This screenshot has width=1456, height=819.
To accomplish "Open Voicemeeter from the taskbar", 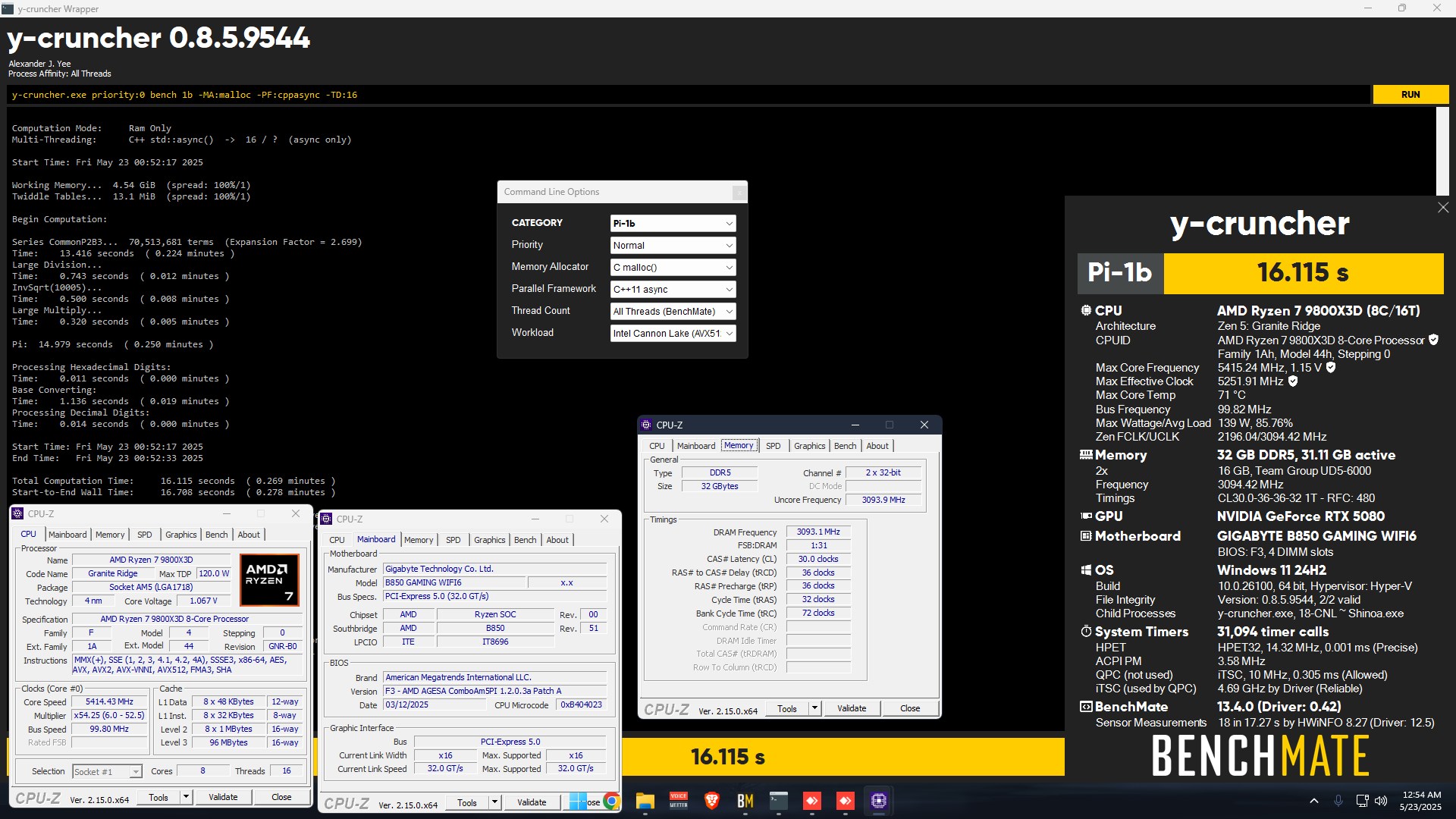I will pos(679,801).
